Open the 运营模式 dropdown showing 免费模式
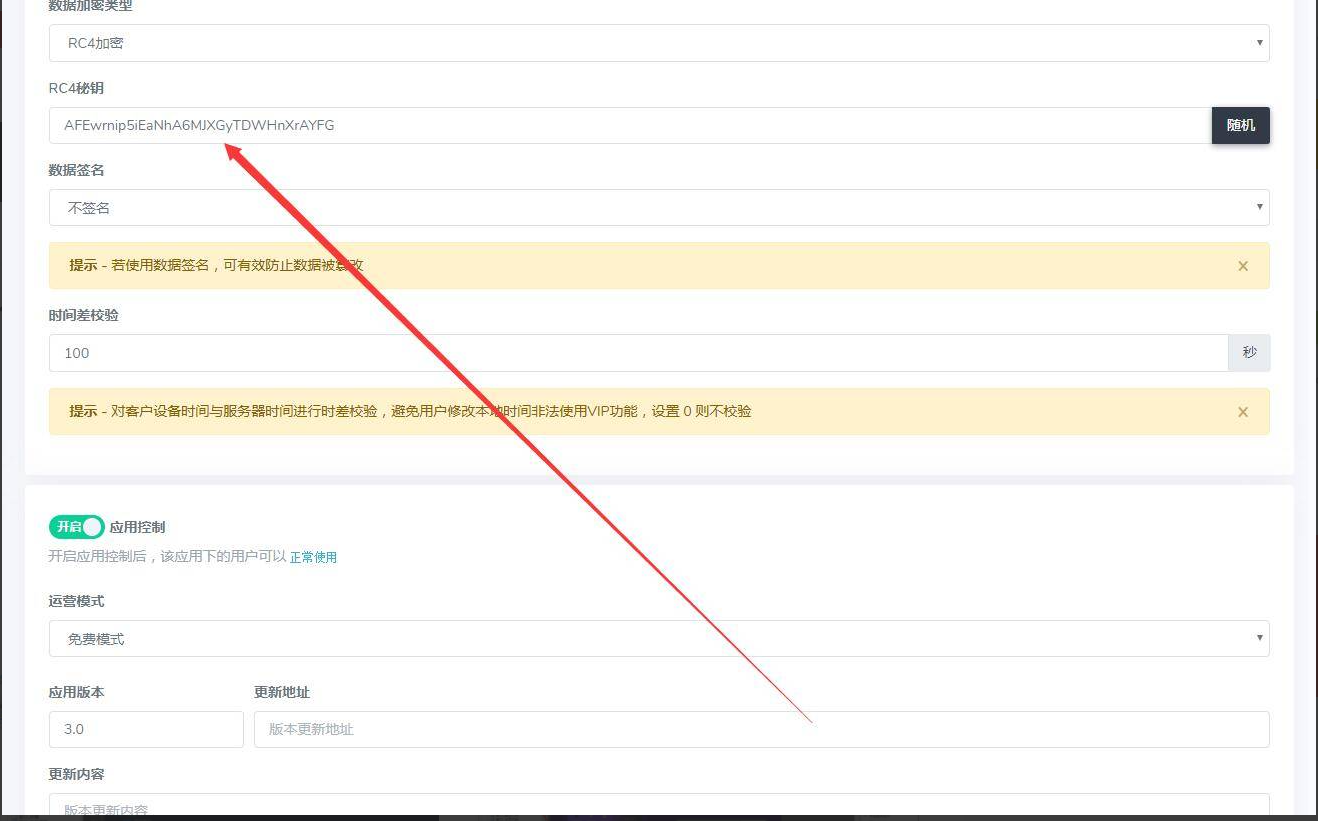 click(x=658, y=639)
